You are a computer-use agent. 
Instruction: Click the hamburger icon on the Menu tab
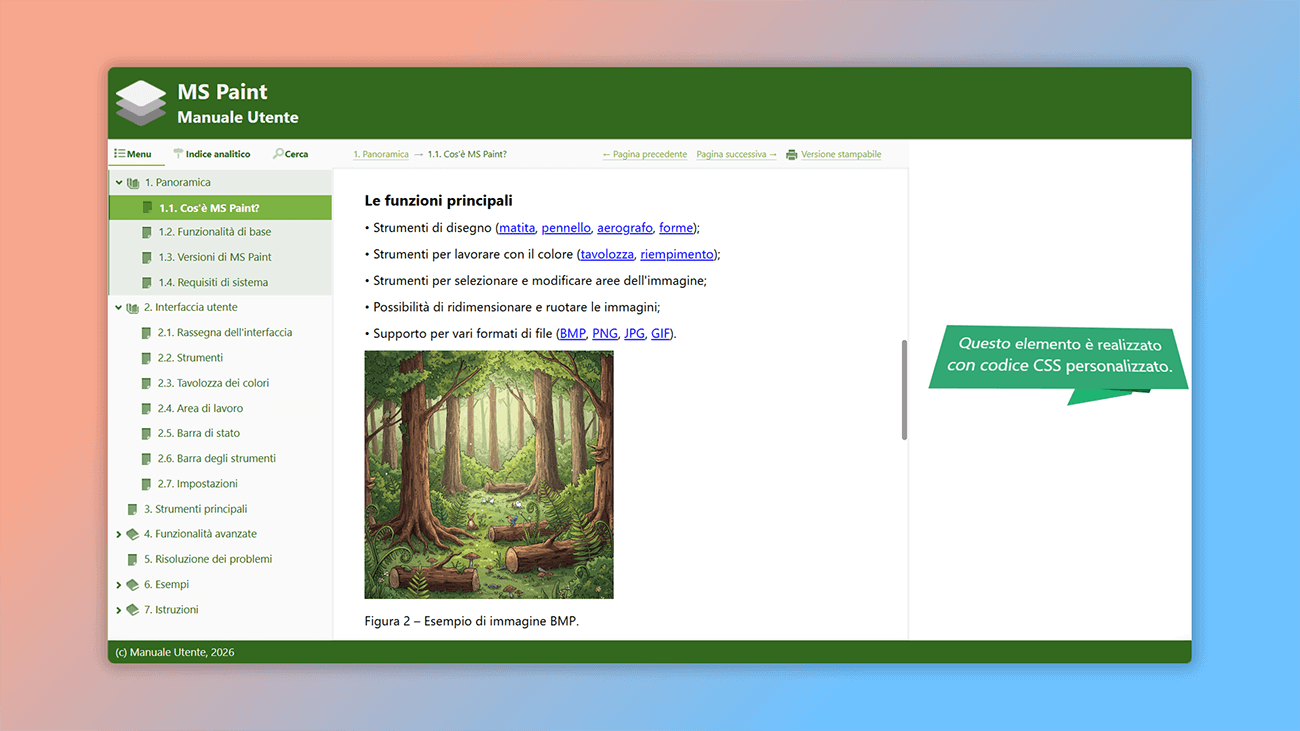(x=121, y=153)
